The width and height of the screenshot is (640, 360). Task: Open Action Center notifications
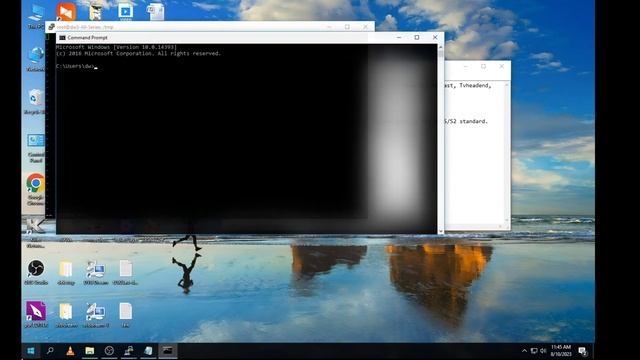pos(583,351)
